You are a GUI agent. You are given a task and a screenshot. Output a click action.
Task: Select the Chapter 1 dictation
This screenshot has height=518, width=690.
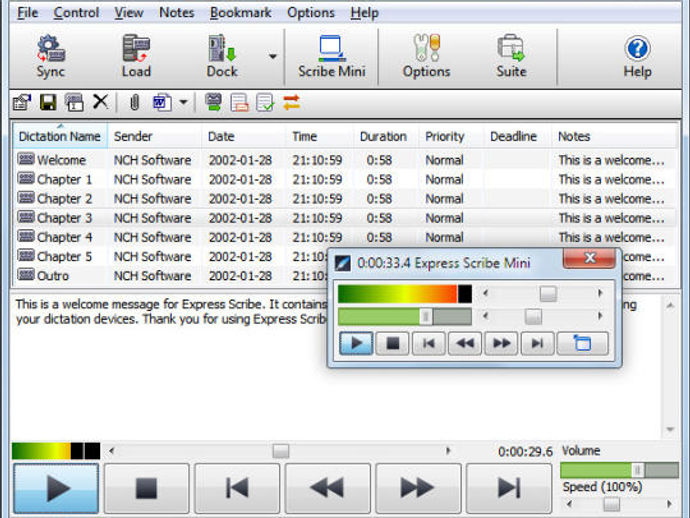[x=345, y=180]
